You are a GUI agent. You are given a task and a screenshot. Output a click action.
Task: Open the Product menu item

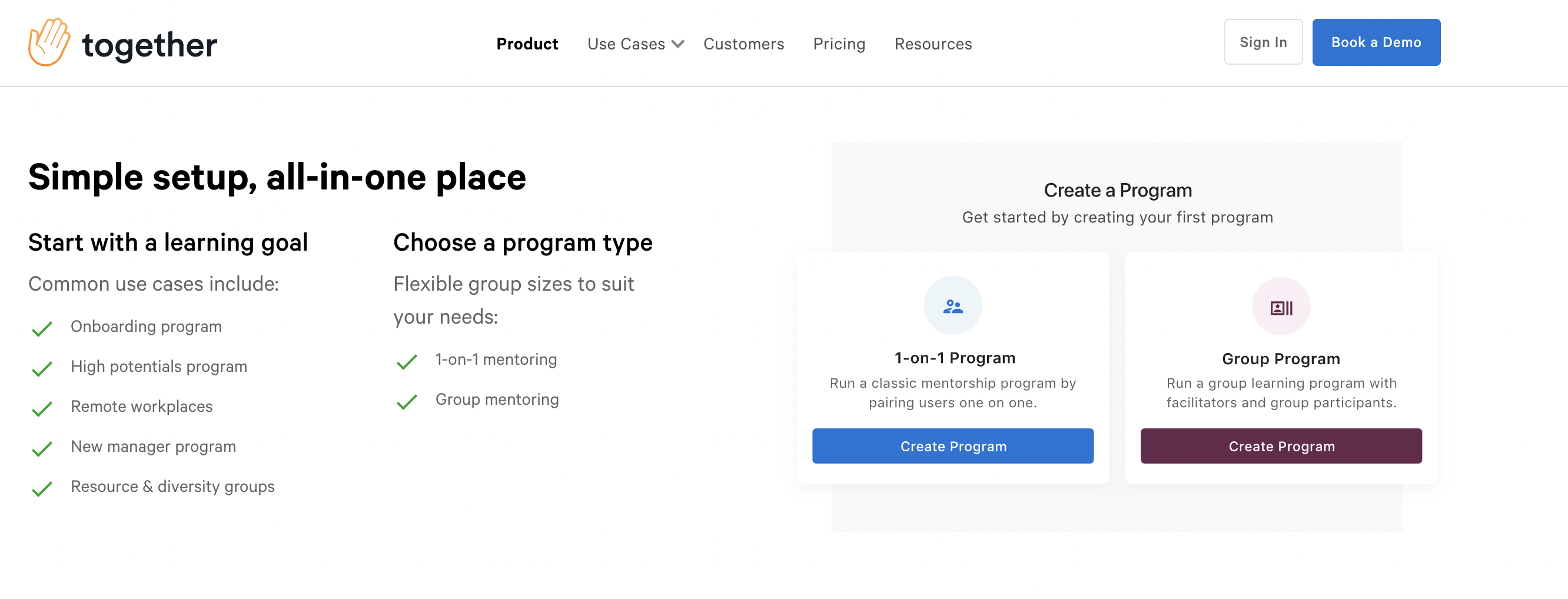(x=527, y=44)
